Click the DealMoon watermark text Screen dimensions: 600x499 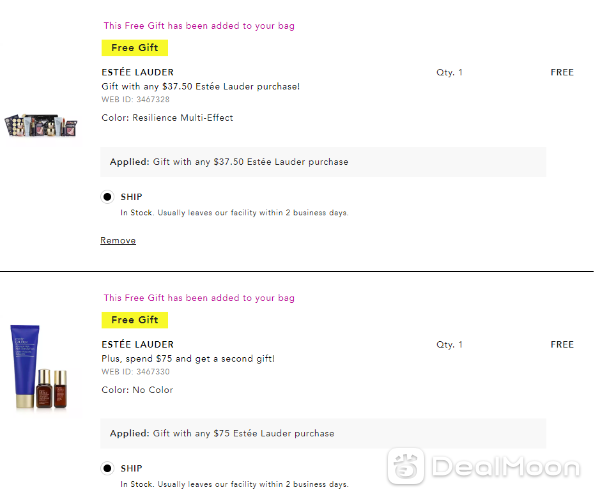click(x=506, y=467)
